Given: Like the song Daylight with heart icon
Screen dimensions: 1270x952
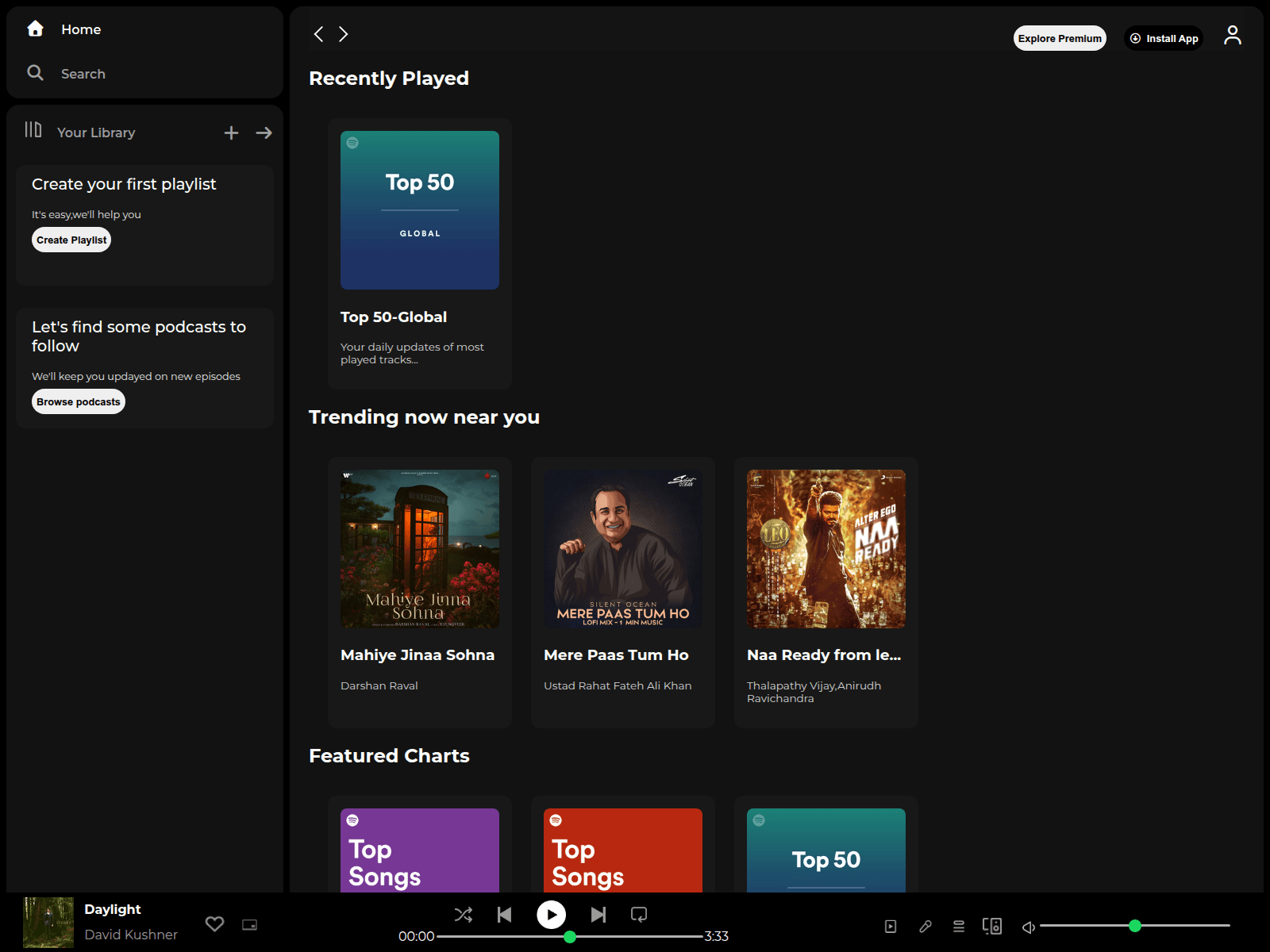Looking at the screenshot, I should (x=214, y=924).
